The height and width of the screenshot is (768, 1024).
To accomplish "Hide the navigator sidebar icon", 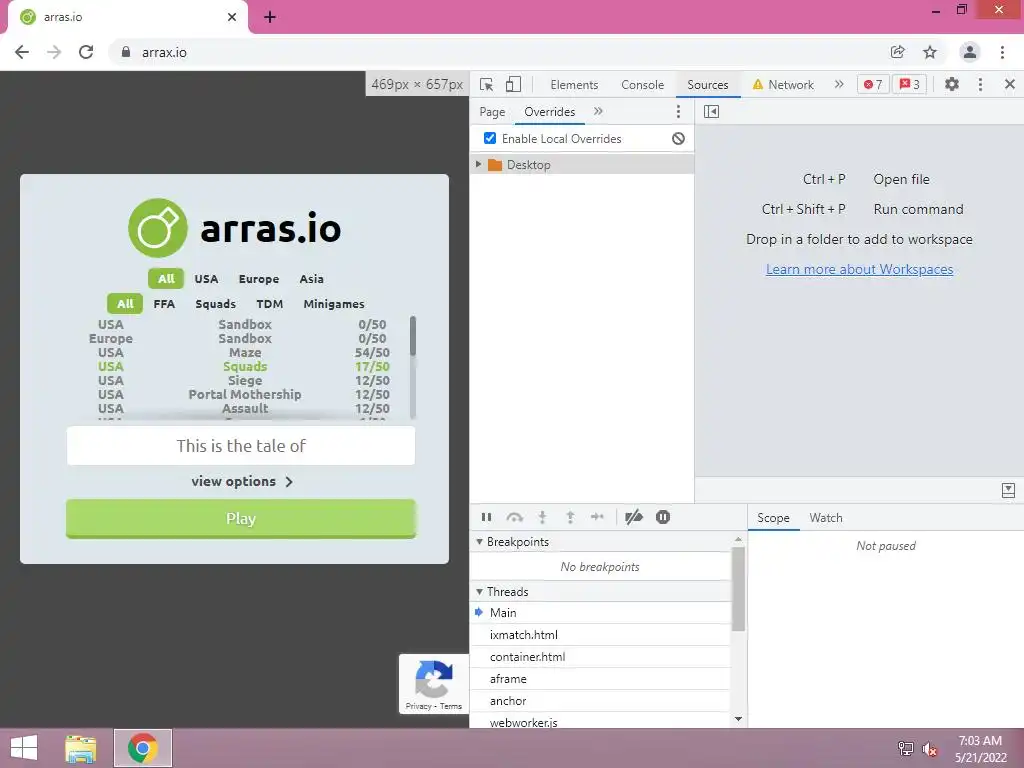I will [x=711, y=112].
